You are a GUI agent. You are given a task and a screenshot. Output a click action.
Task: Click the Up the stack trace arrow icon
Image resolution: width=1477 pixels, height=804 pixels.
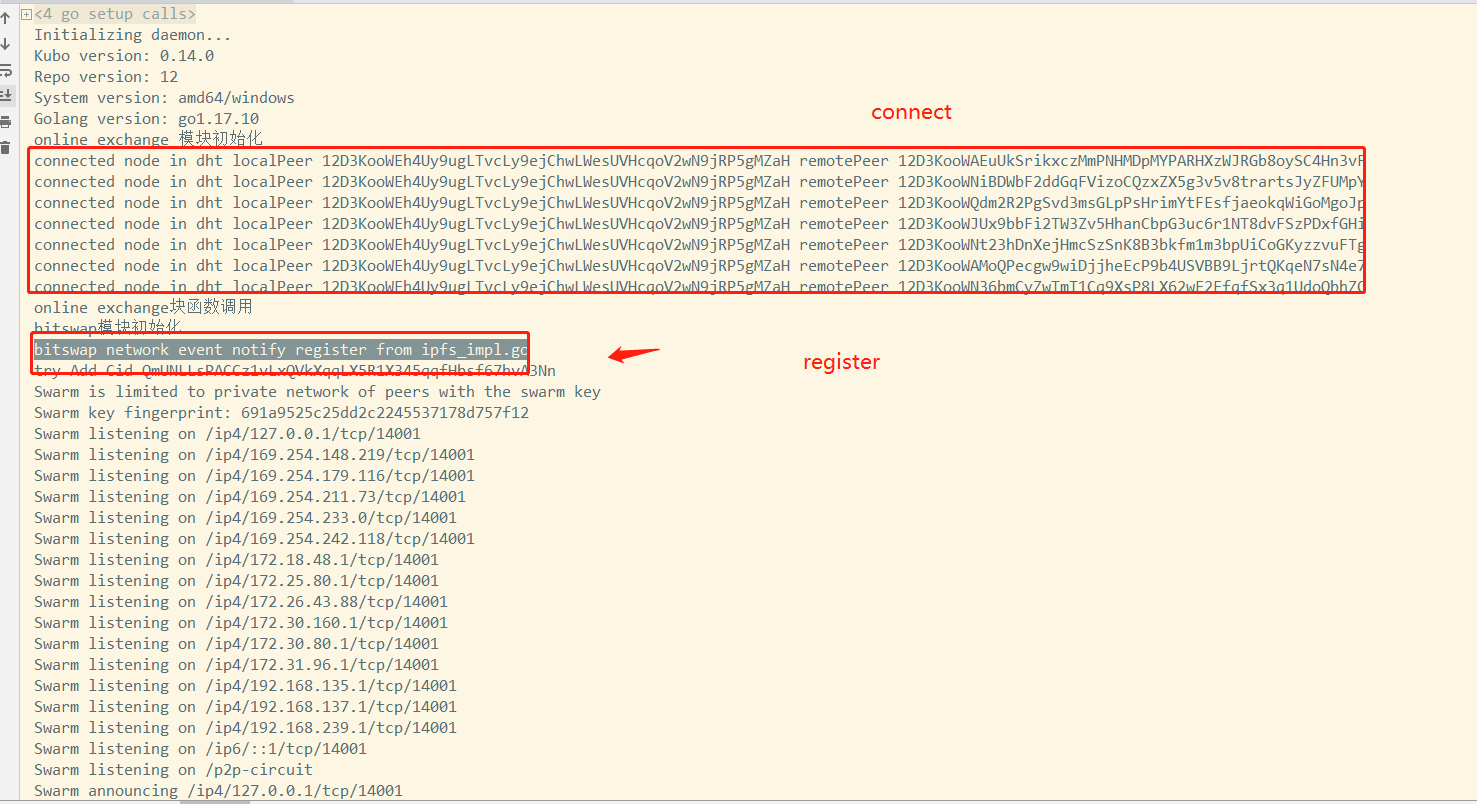(5, 17)
